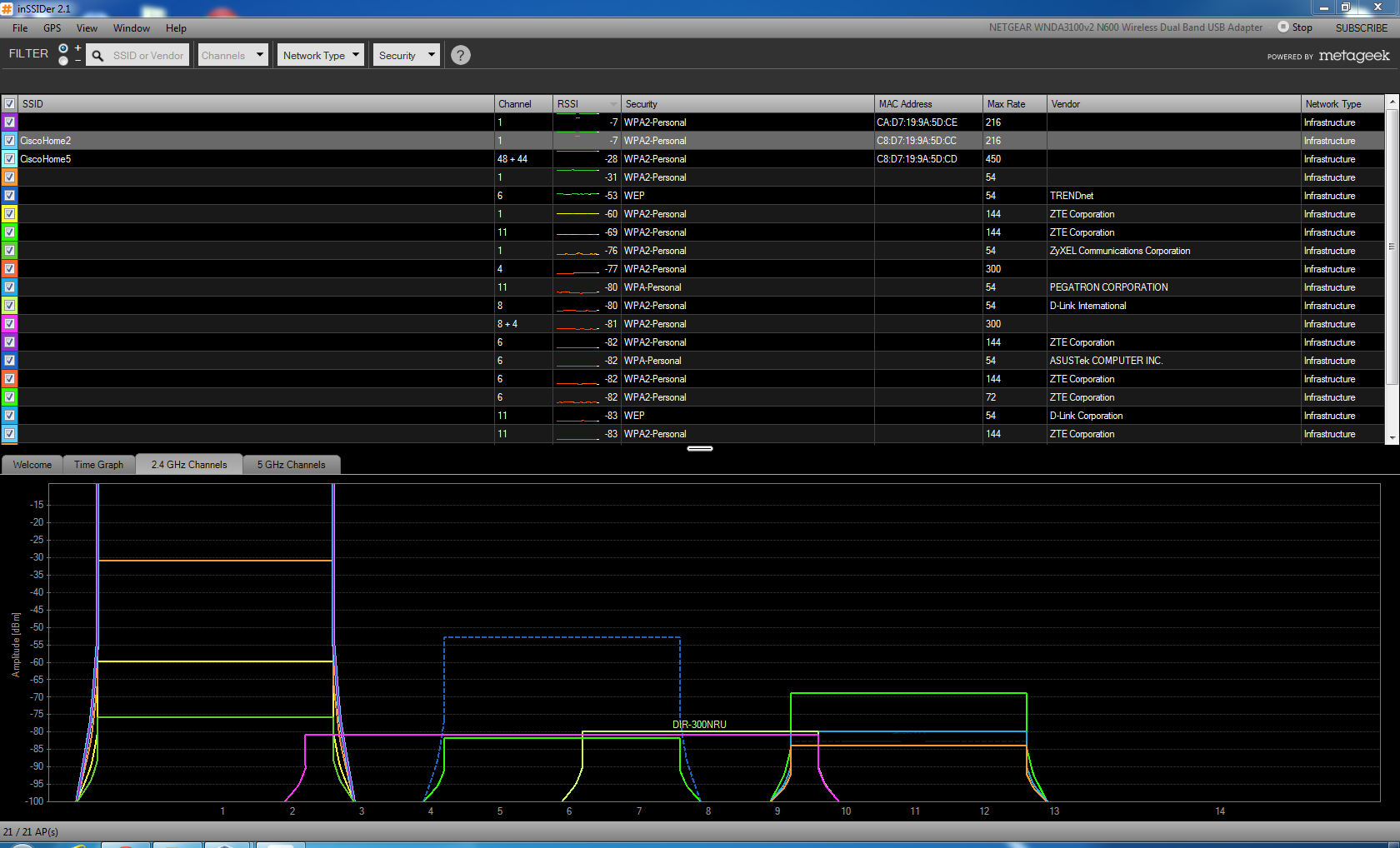Screen dimensions: 1400x848
Task: Switch to the Welcome tab
Action: tap(32, 465)
